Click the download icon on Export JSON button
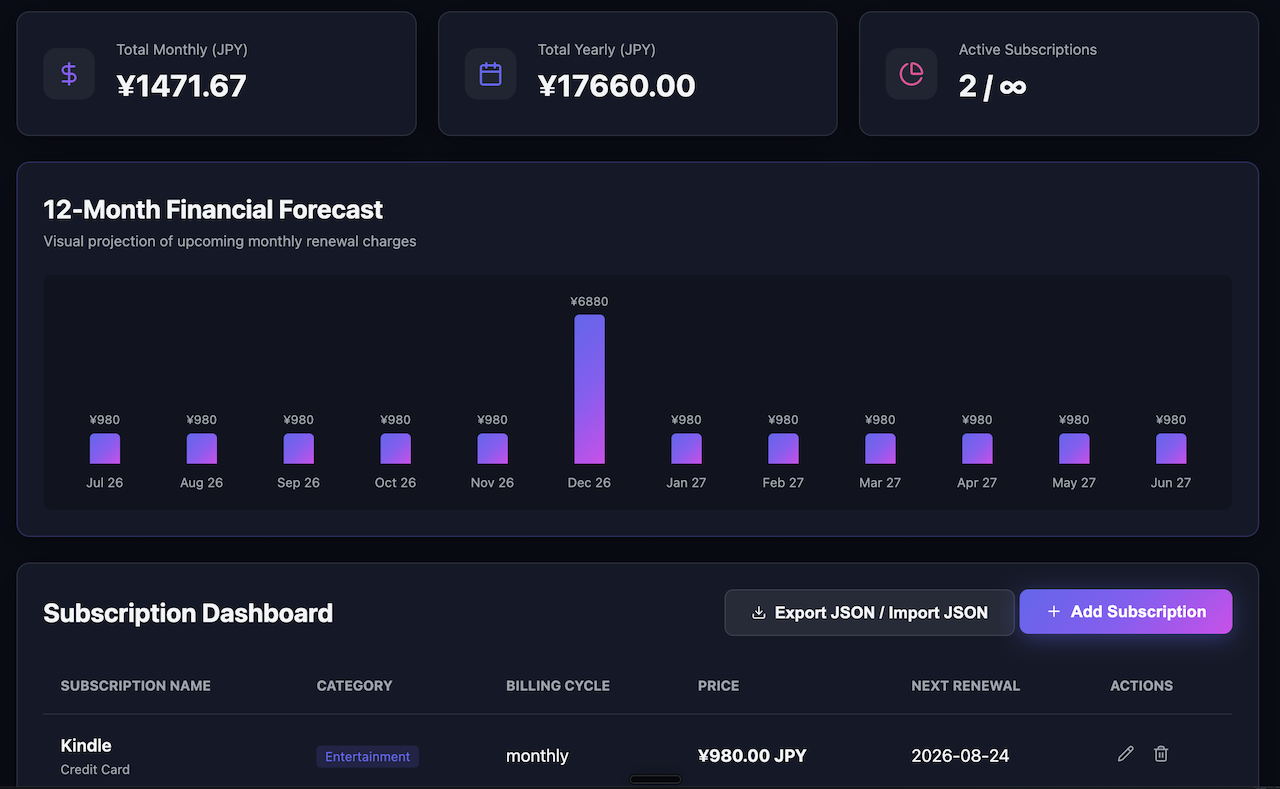This screenshot has width=1280, height=789. pos(759,612)
